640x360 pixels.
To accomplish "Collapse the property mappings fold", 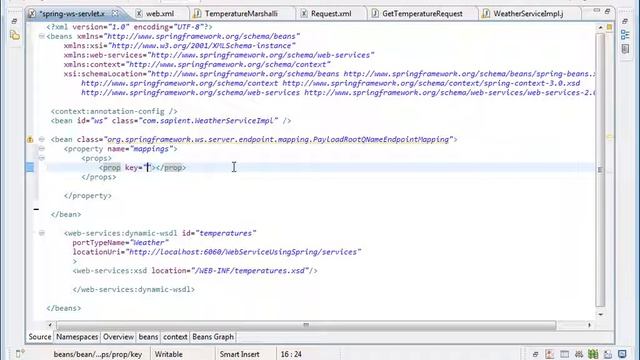I will coord(42,149).
